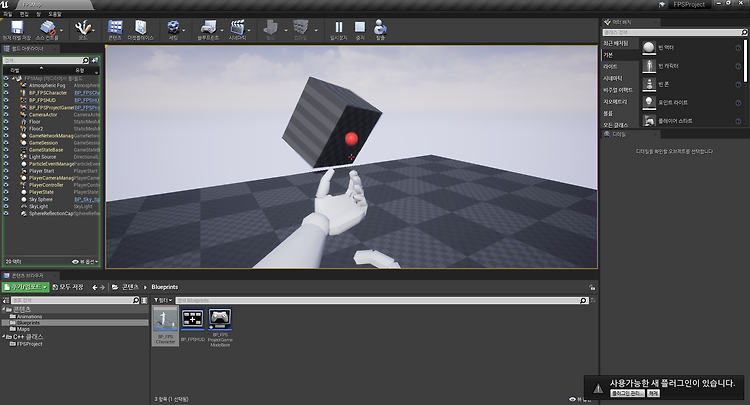This screenshot has height=405, width=750.
Task: Click the asset search magnifier icon
Action: (583, 300)
